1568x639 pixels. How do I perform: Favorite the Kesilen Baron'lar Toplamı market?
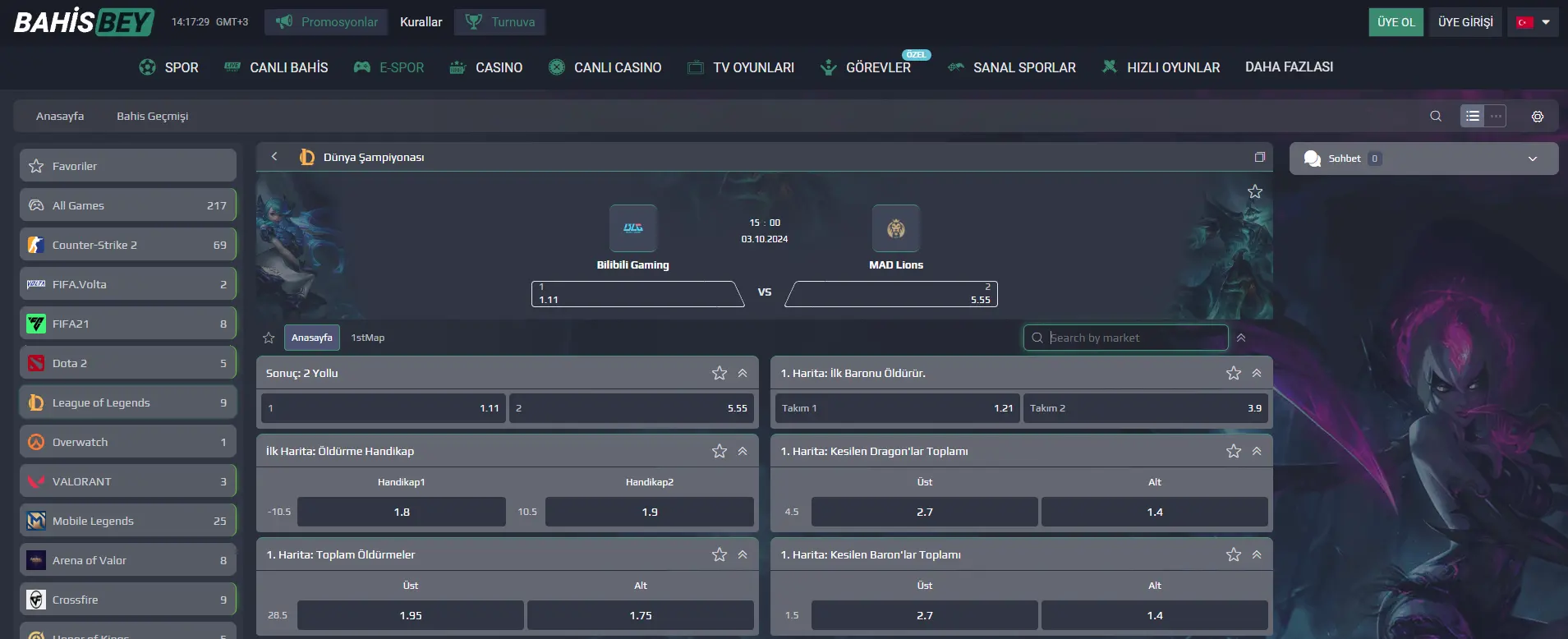click(1234, 554)
